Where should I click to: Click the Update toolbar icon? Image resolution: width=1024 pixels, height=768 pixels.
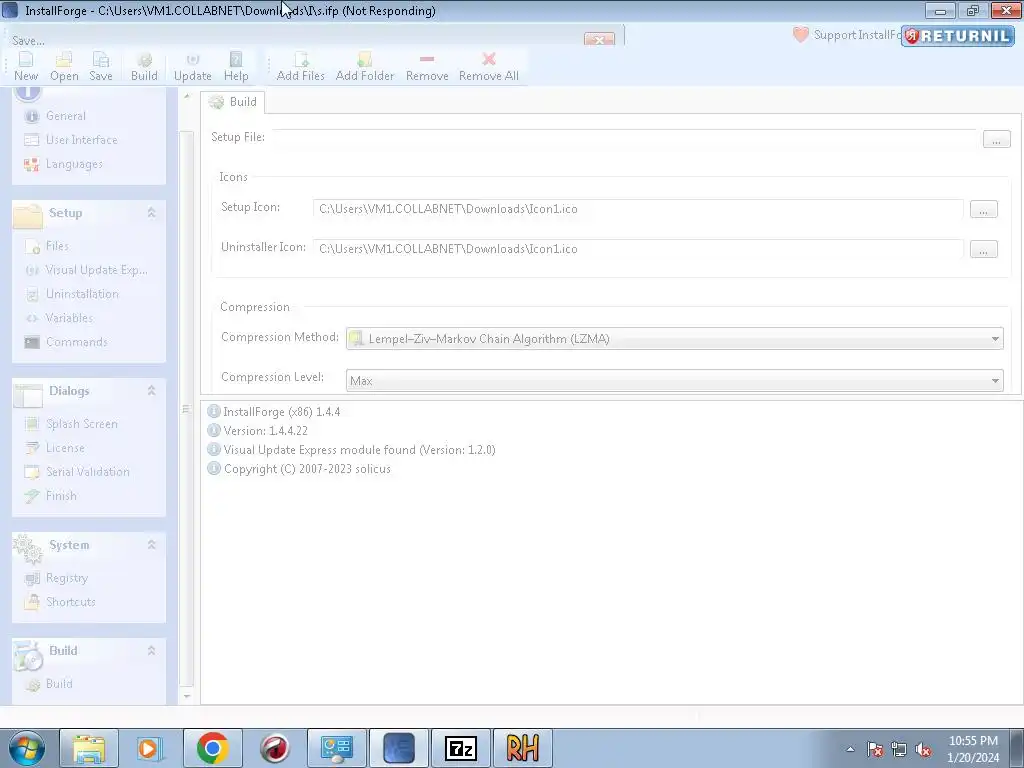193,67
